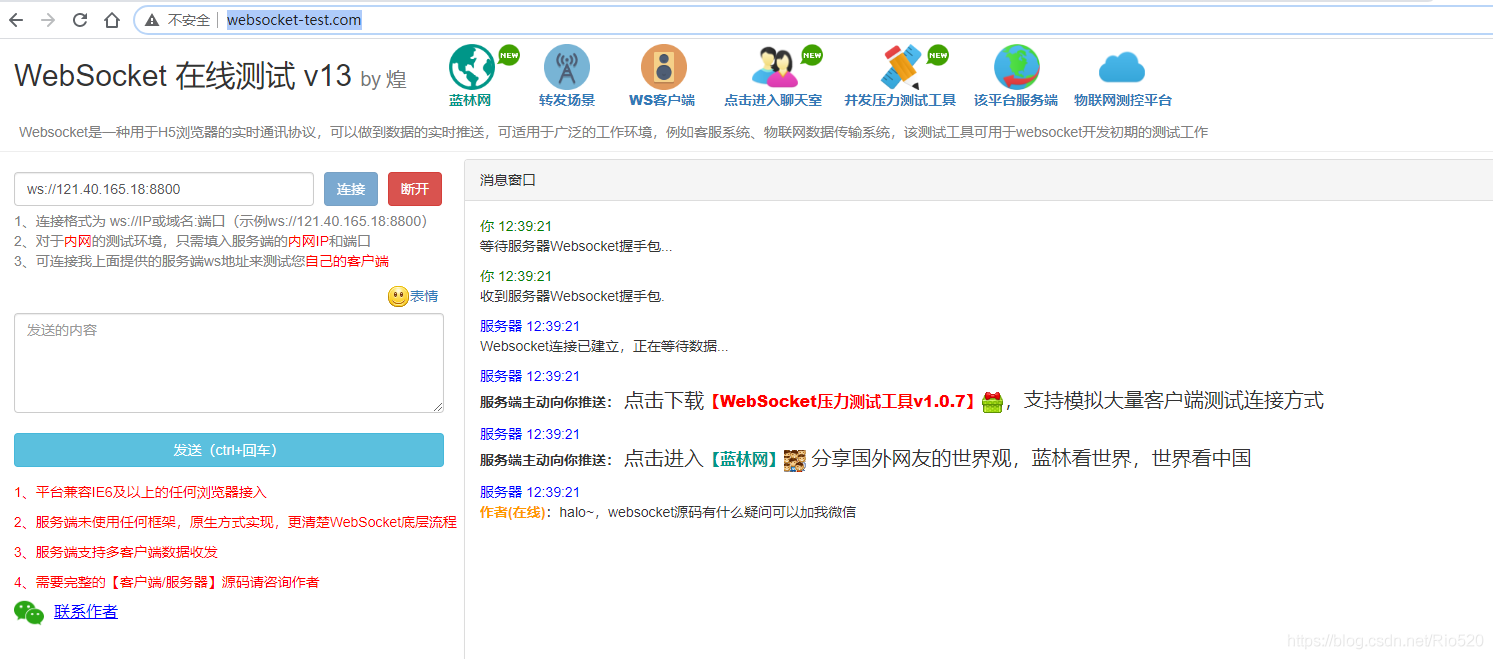
Task: Open the emoji picker smiley icon
Action: 398,294
